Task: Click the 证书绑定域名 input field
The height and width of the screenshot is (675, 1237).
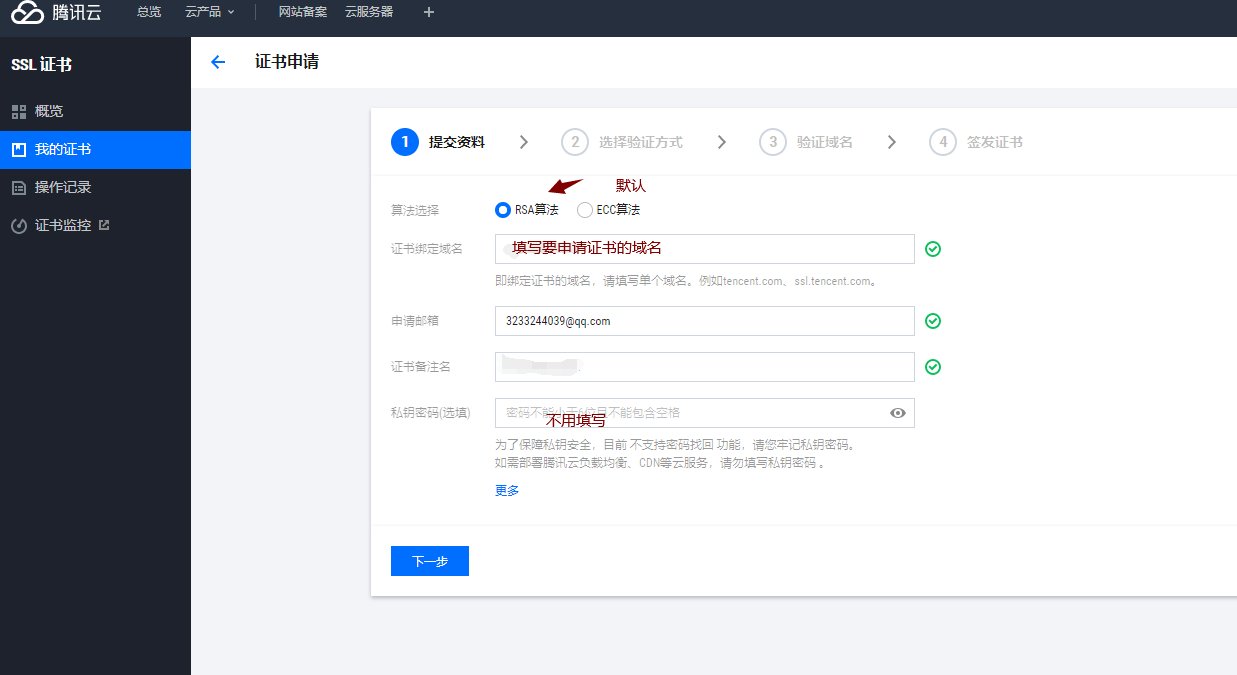Action: pos(704,249)
